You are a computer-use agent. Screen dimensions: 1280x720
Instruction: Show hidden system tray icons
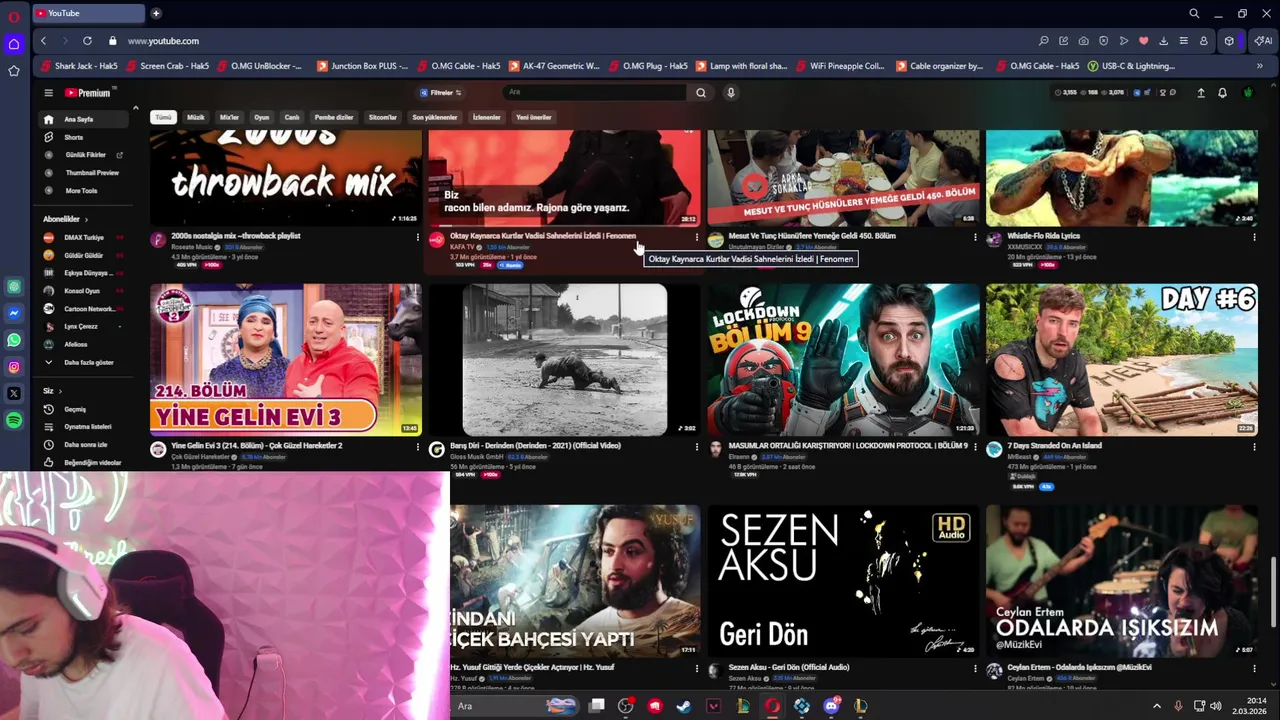1157,706
